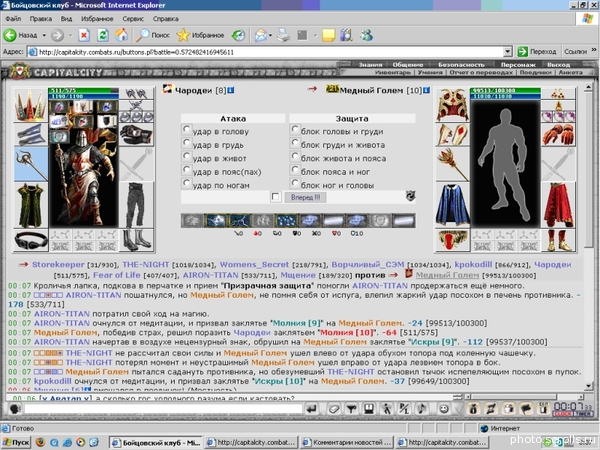The width and height of the screenshot is (600, 450).
Task: Click into the chat message input field
Action: [x=163, y=409]
